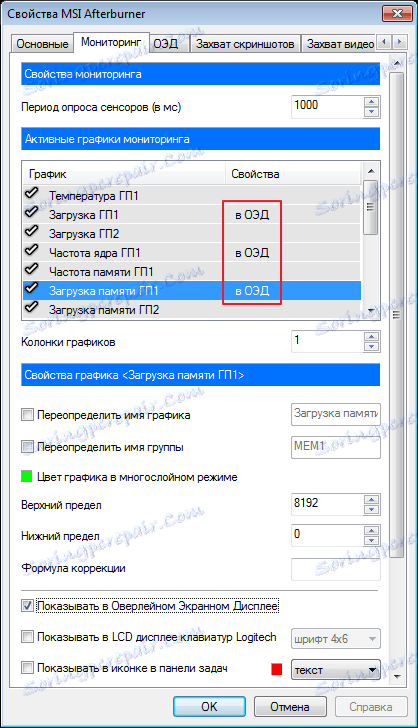Enable Переопределить имя графика checkbox
Image resolution: width=418 pixels, height=728 pixels.
click(27, 414)
